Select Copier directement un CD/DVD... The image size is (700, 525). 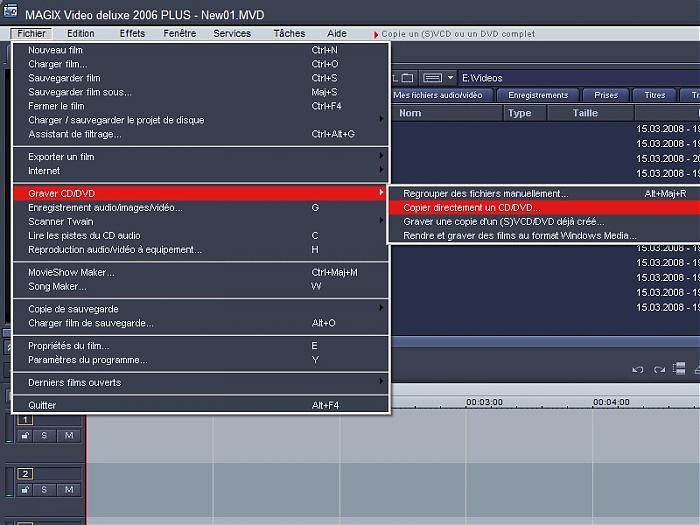[545, 208]
